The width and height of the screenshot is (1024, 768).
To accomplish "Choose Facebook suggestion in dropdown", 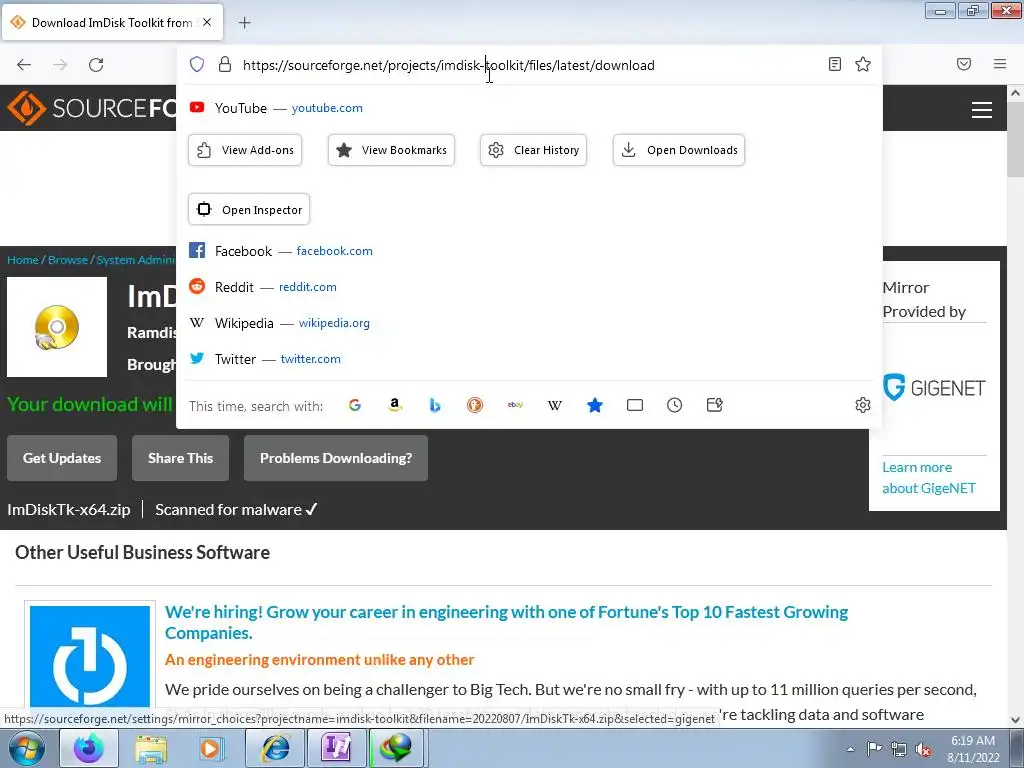I will [x=529, y=251].
